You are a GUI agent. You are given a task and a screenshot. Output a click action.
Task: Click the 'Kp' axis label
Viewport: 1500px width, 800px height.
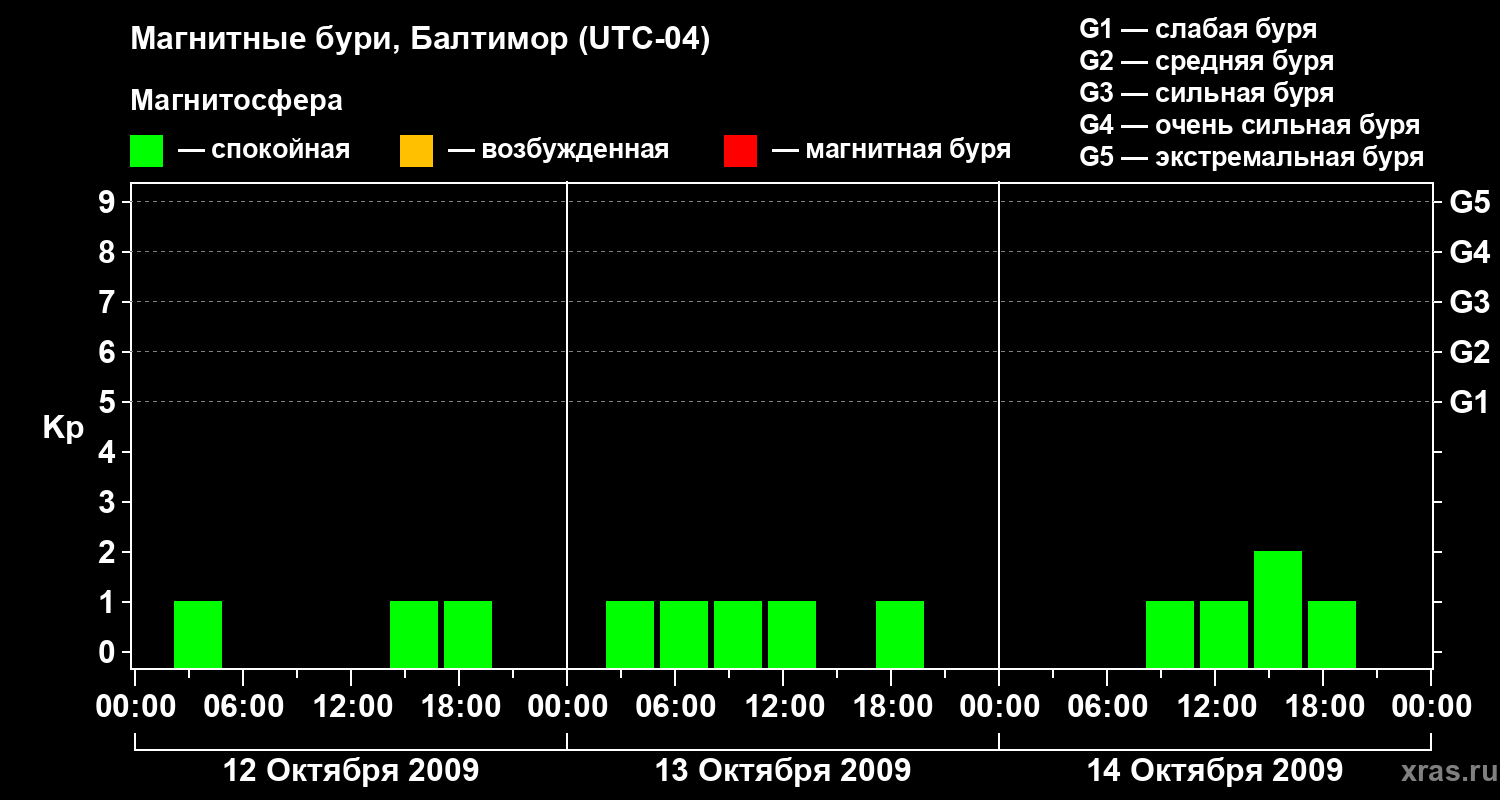[63, 428]
